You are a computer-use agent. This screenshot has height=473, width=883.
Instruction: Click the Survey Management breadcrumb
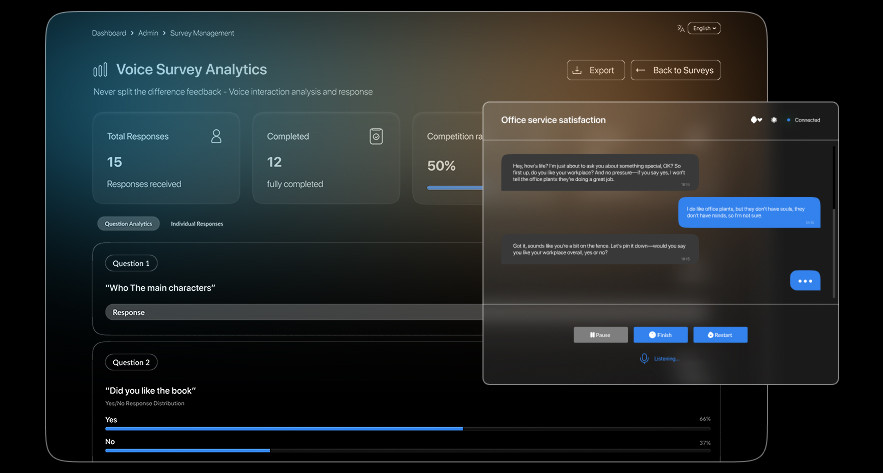point(202,33)
